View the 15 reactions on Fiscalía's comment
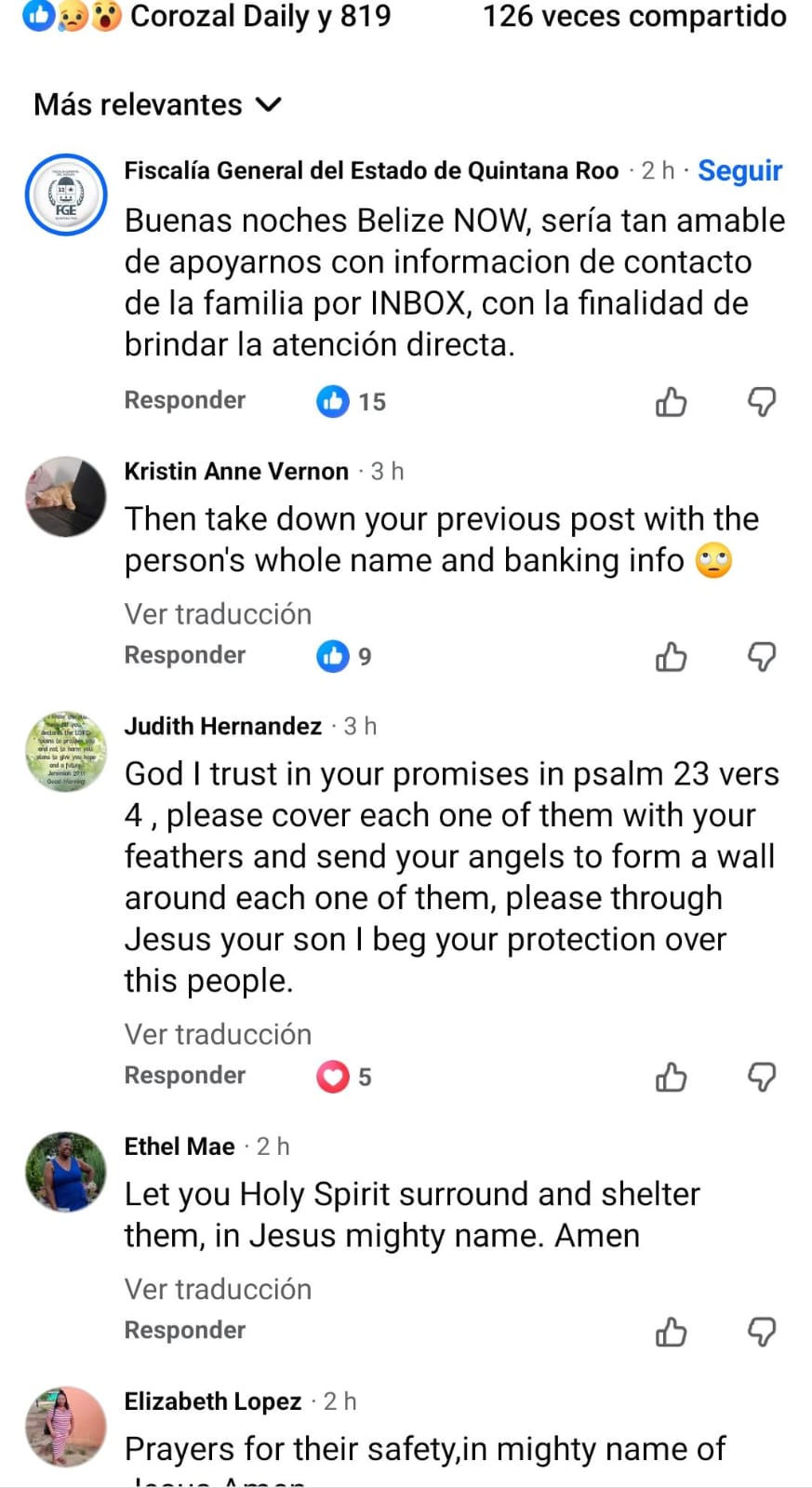This screenshot has height=1488, width=812. point(352,402)
